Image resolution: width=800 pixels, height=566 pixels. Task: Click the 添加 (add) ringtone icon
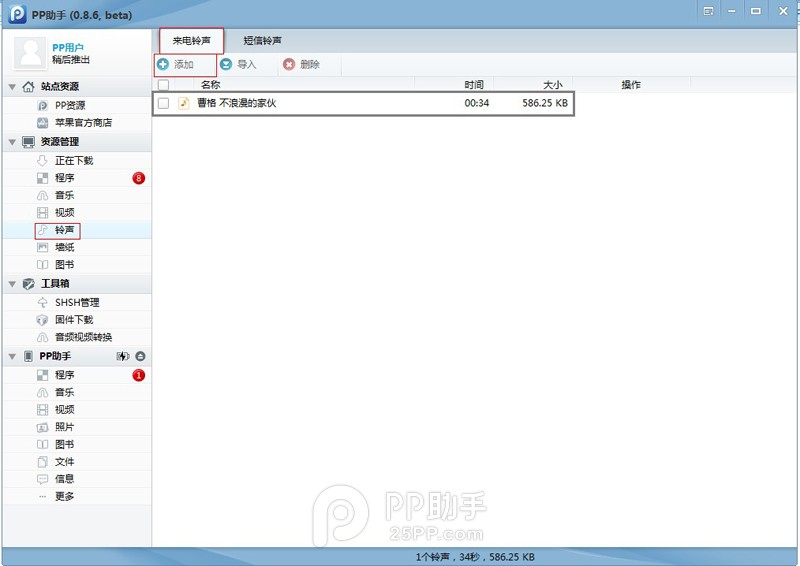pos(163,64)
